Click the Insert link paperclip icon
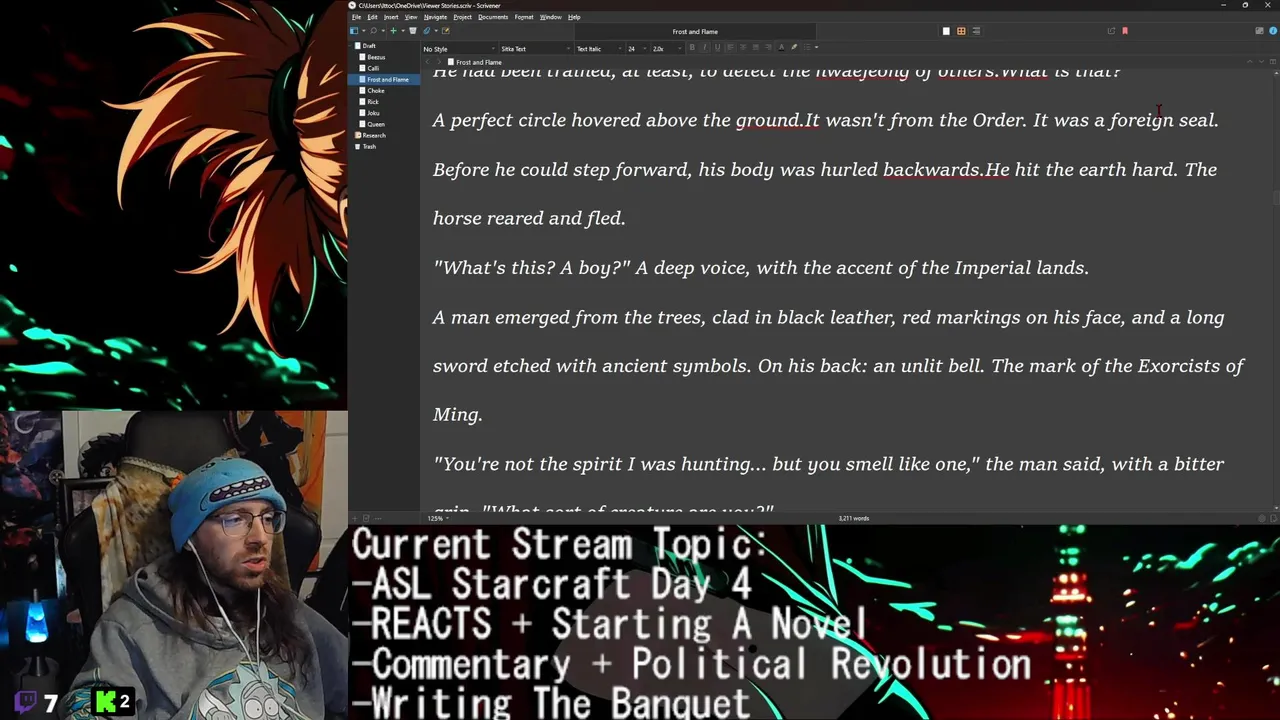The image size is (1280, 720). 427,31
